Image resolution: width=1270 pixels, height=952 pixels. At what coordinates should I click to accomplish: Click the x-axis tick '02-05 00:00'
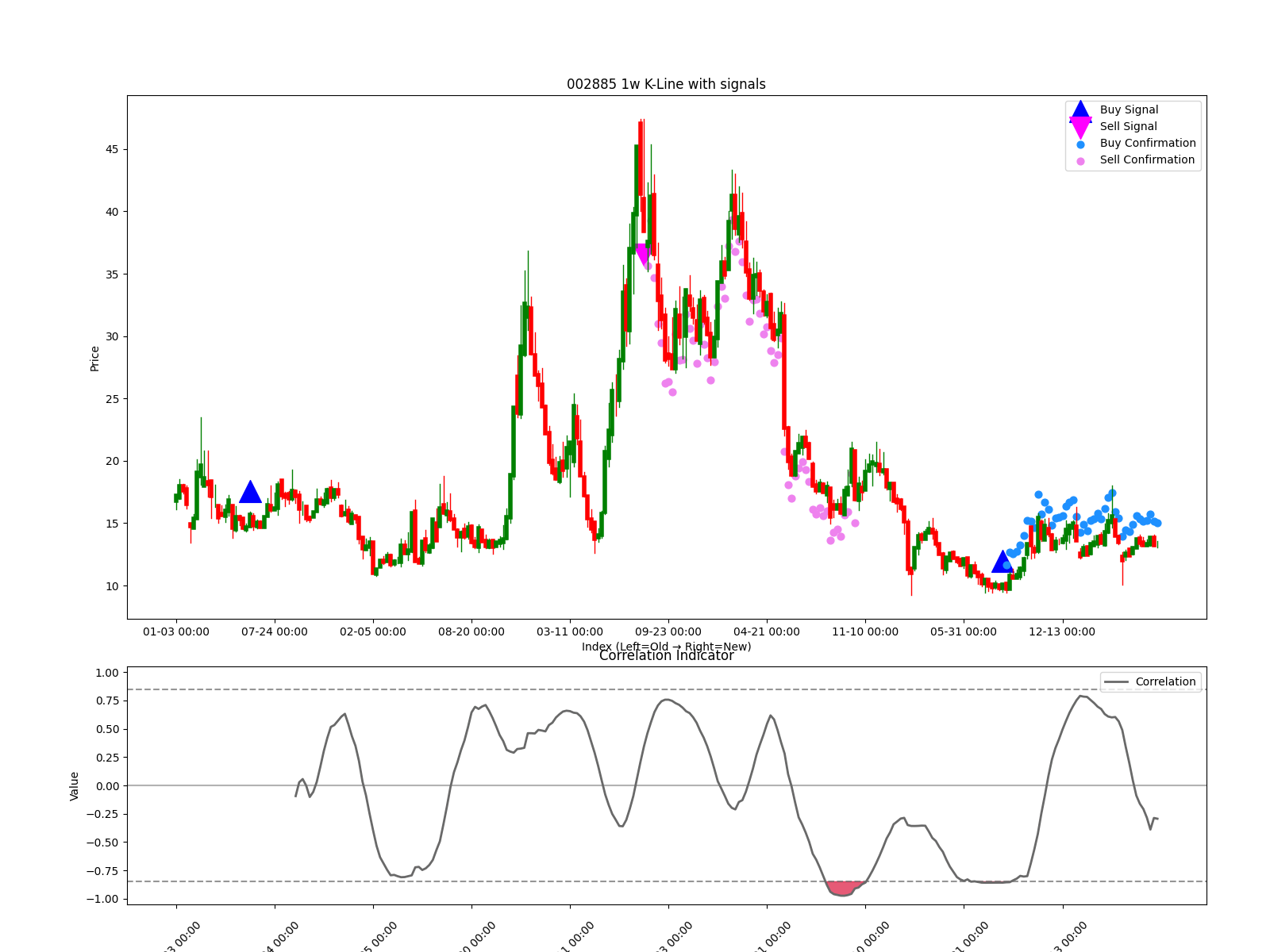click(x=373, y=631)
